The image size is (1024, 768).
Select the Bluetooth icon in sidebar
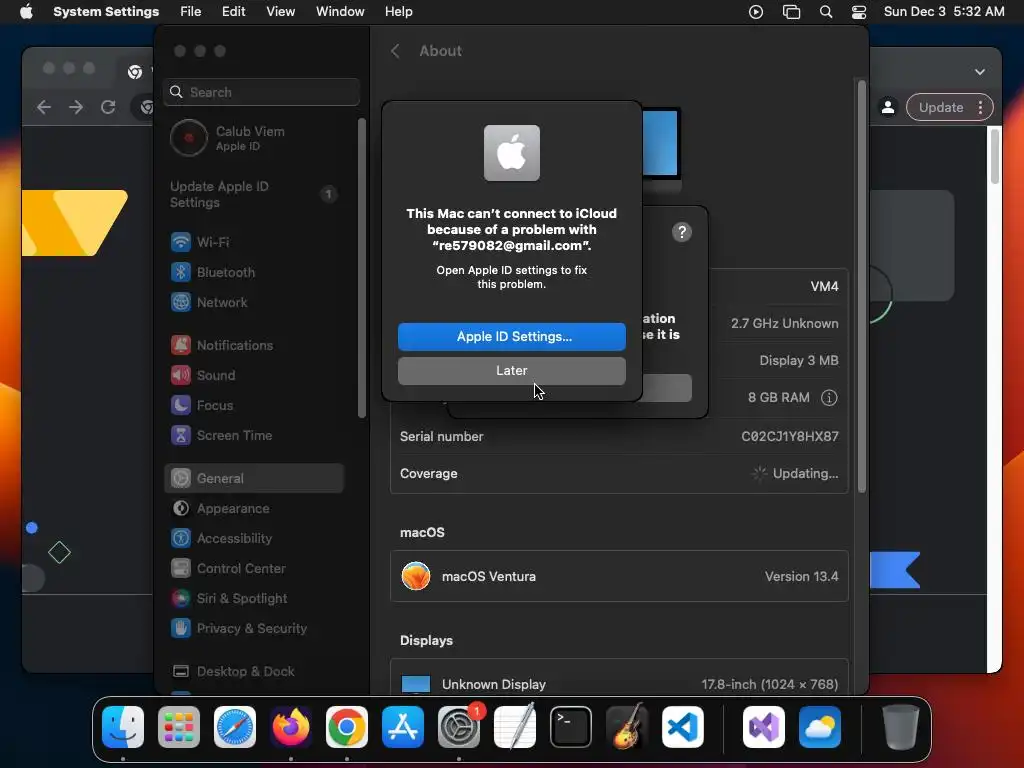tap(181, 272)
